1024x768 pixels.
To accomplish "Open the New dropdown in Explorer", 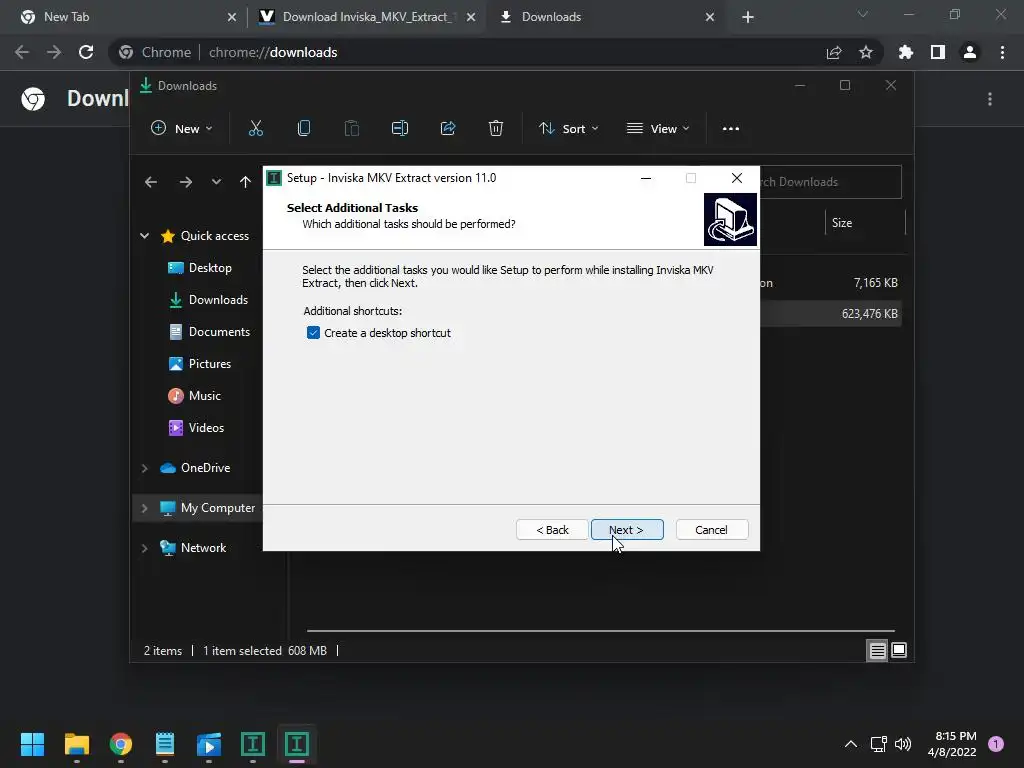I will [182, 129].
